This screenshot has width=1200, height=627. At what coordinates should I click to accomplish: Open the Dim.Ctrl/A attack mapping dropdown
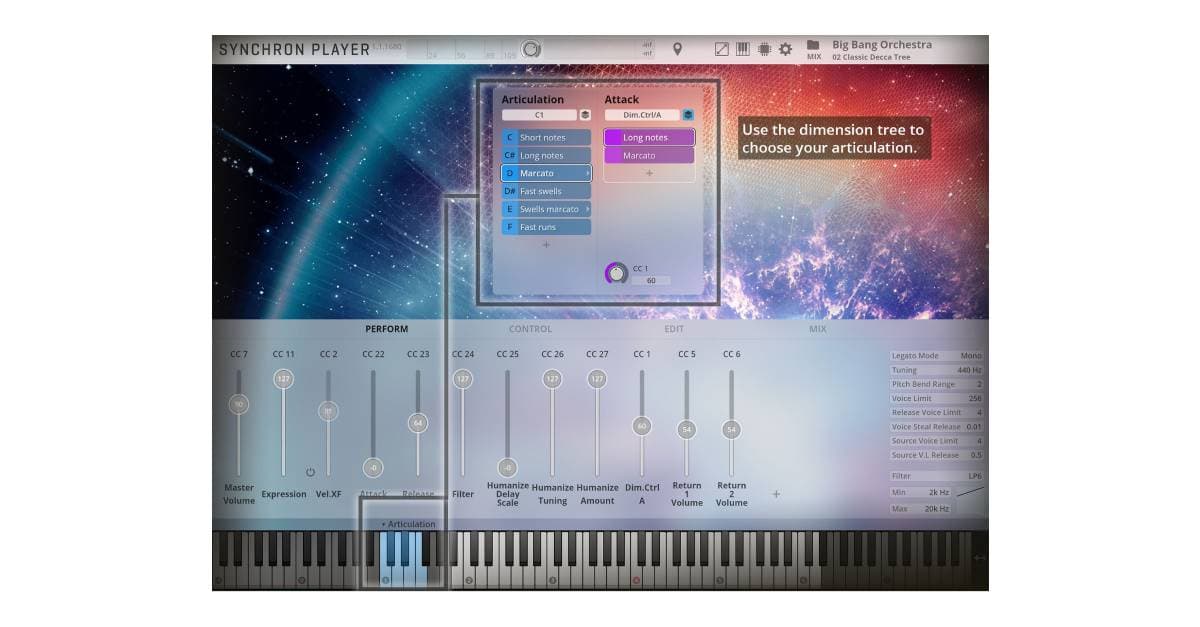644,115
